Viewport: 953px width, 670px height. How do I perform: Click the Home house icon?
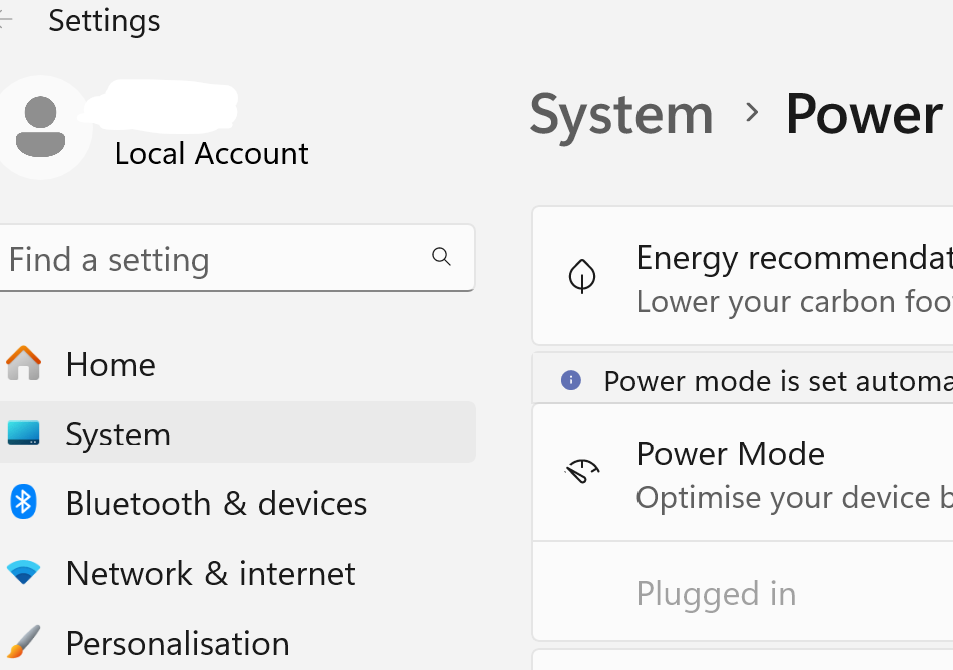click(x=23, y=364)
